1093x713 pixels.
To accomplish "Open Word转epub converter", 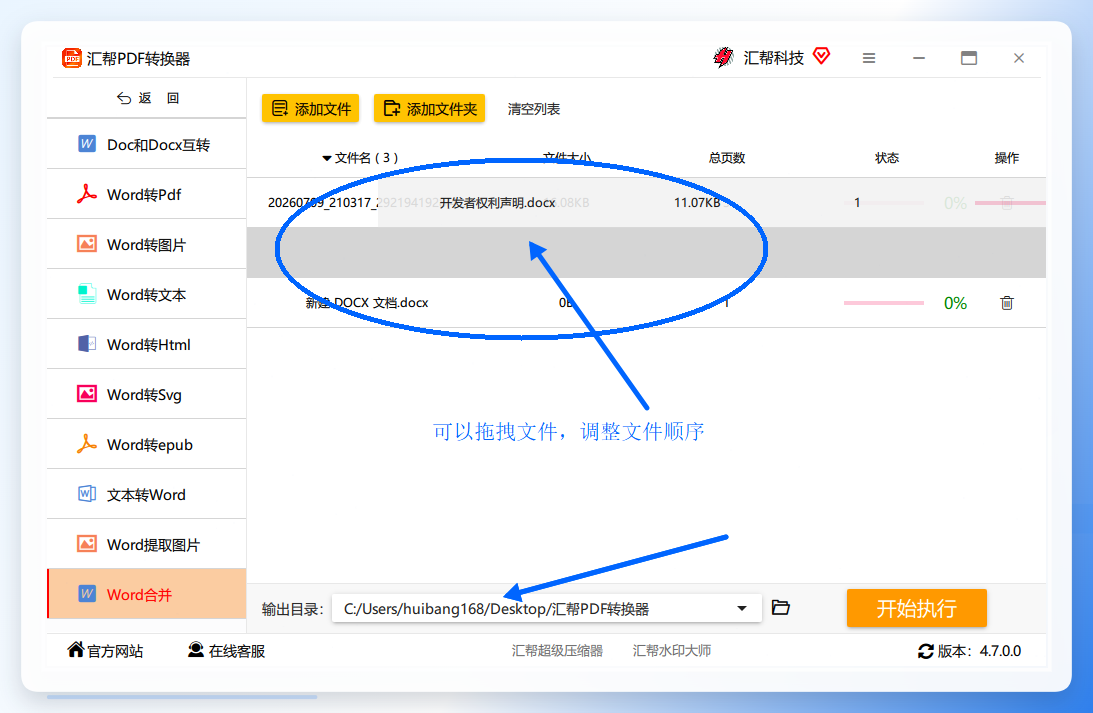I will (147, 445).
